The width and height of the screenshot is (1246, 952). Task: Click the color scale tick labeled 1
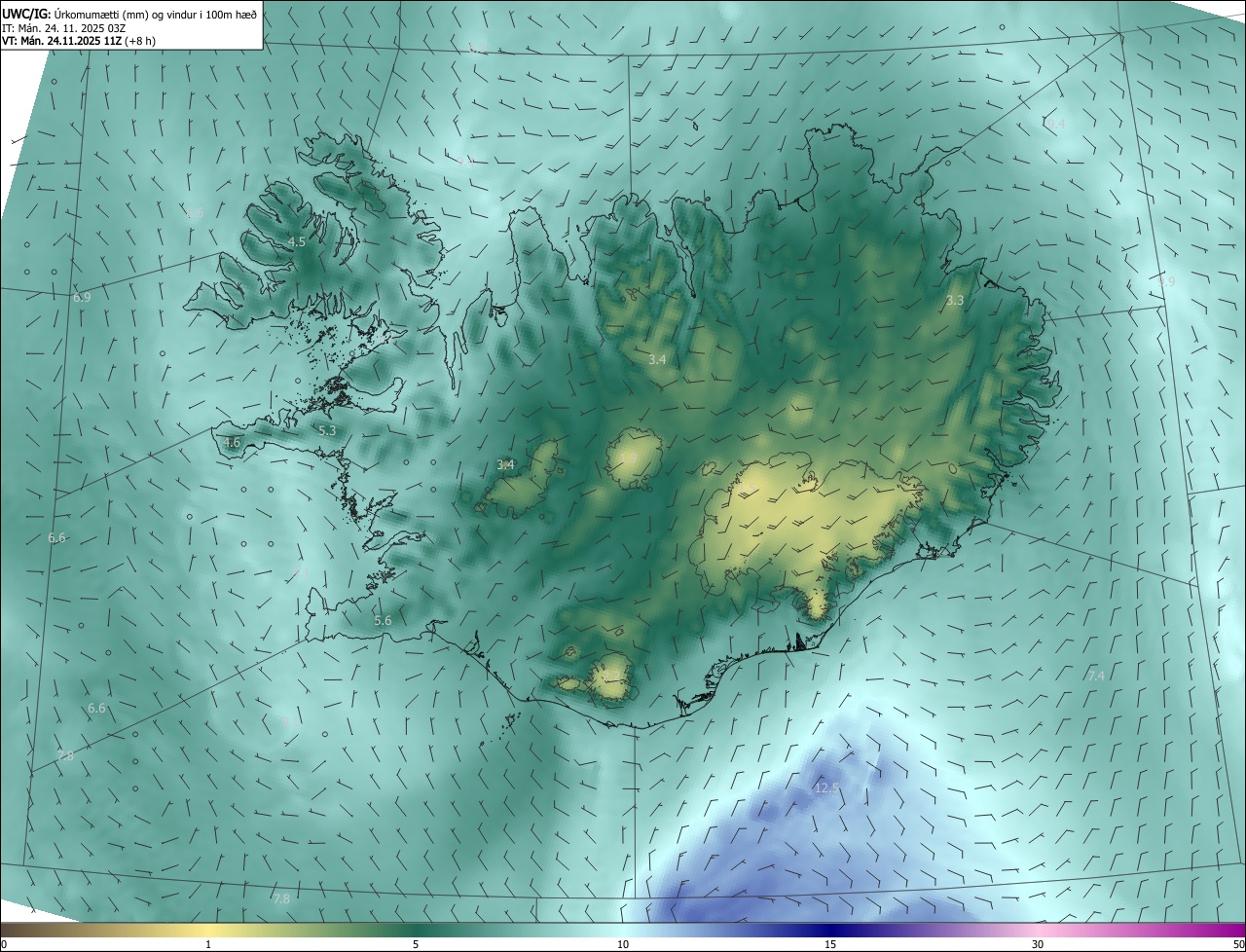[x=208, y=944]
